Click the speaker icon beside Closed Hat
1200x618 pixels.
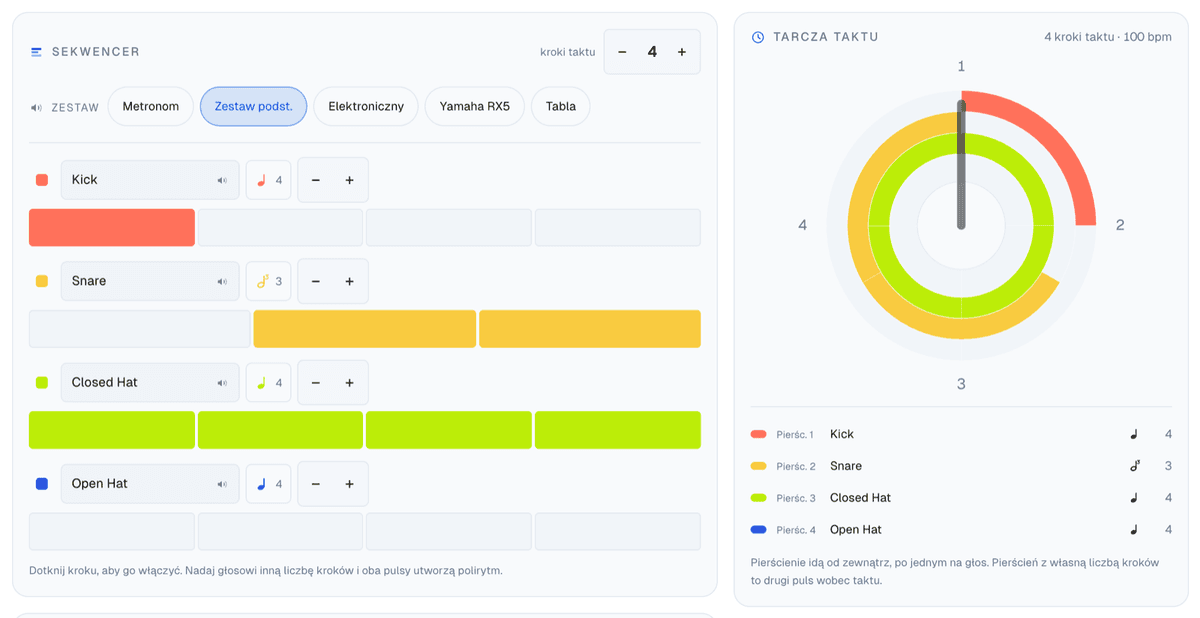(x=222, y=383)
